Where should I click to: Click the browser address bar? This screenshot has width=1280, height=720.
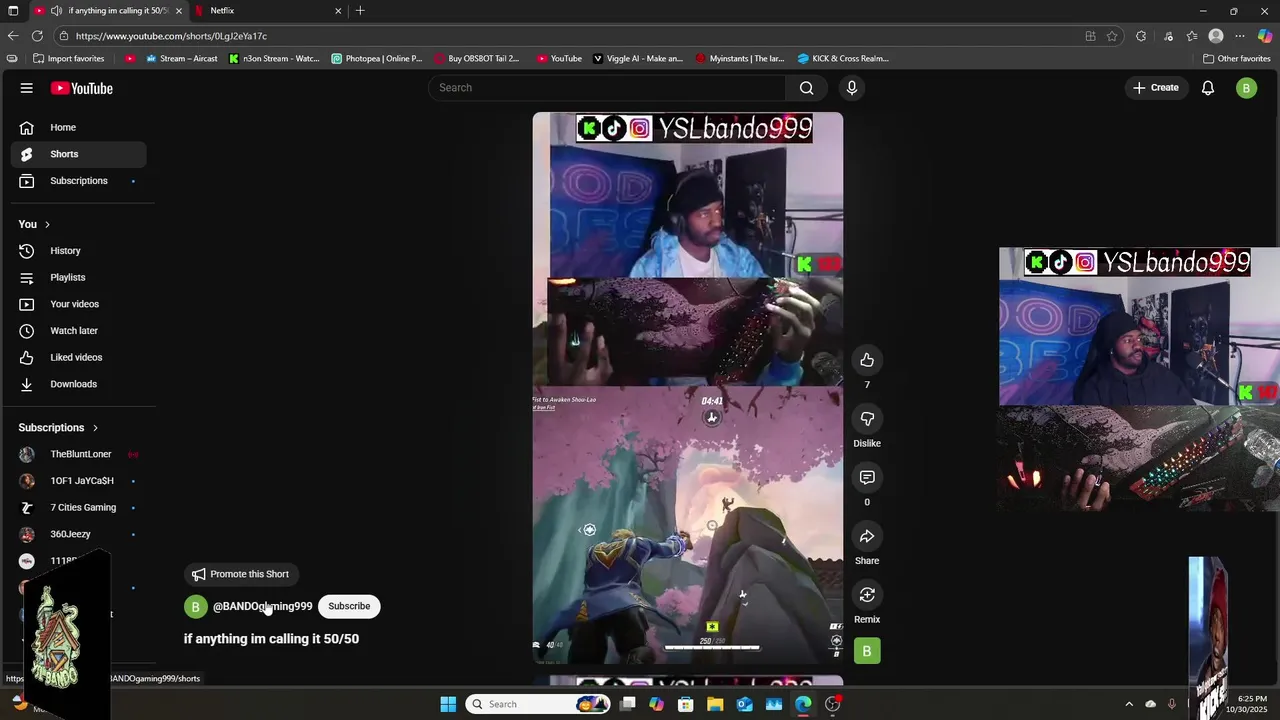click(570, 36)
